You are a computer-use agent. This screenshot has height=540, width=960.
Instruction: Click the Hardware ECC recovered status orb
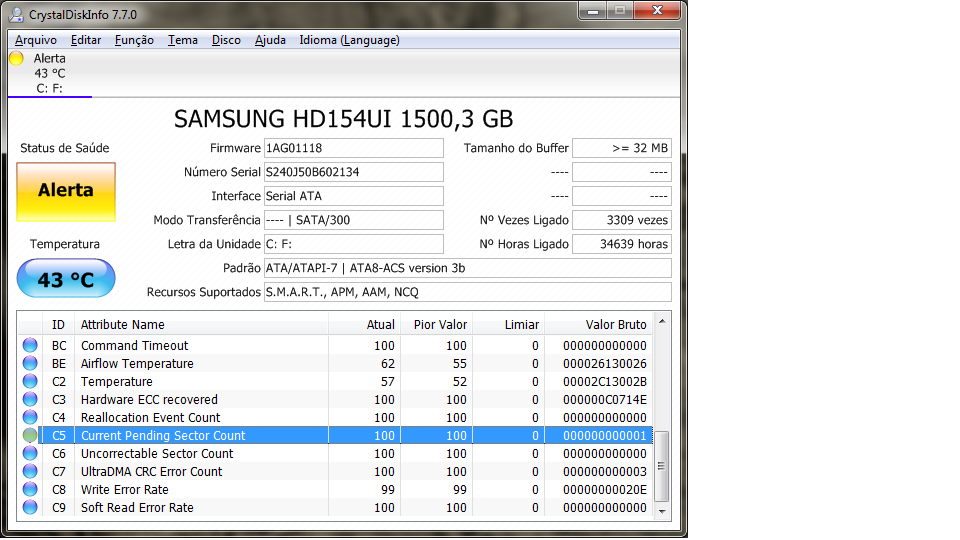(30, 399)
